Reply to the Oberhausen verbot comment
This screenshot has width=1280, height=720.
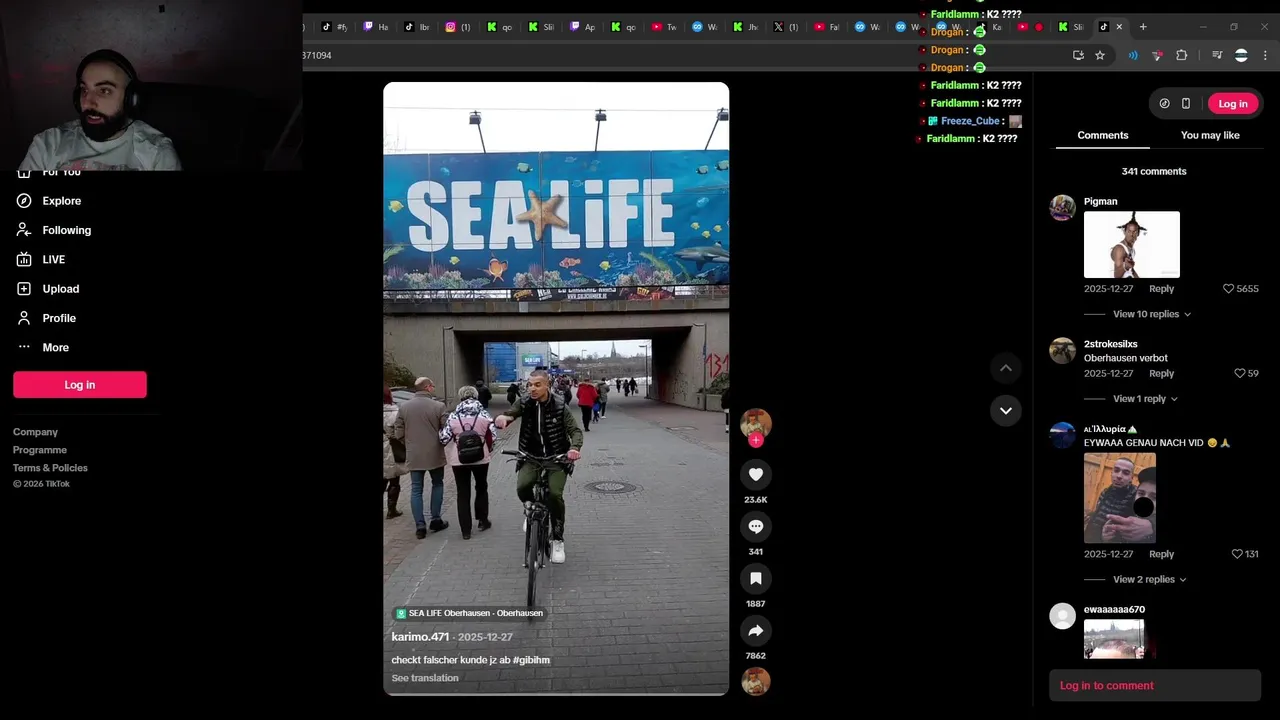coord(1161,374)
